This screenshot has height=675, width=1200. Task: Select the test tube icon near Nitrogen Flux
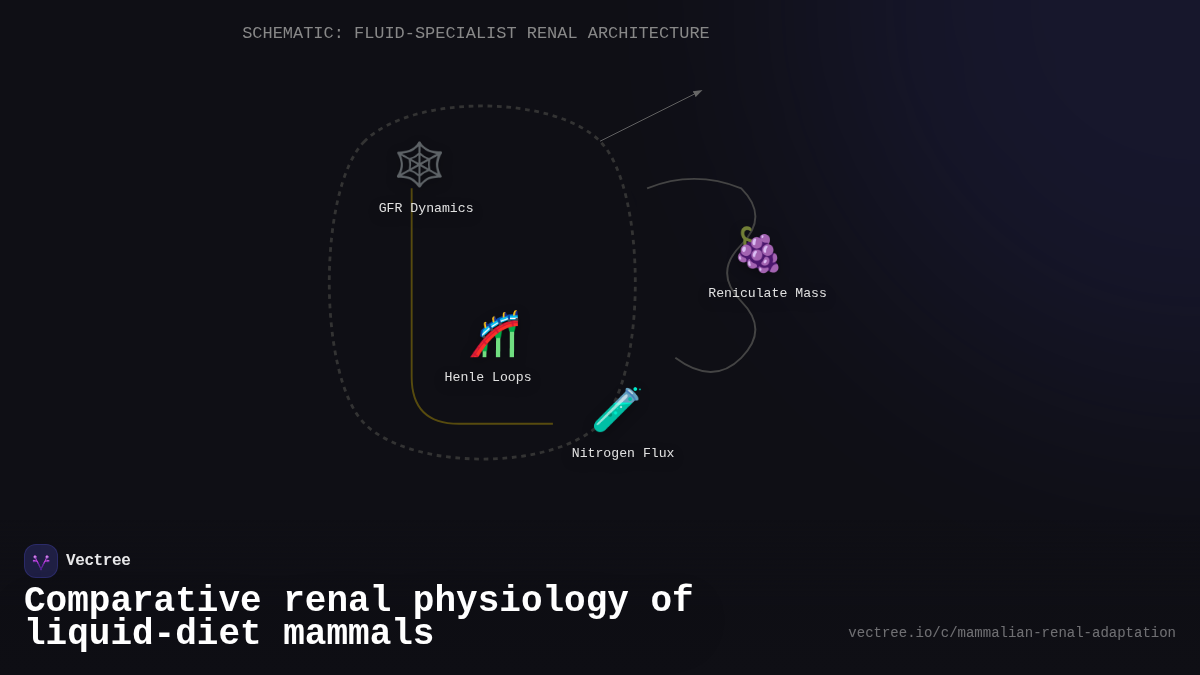(x=617, y=409)
